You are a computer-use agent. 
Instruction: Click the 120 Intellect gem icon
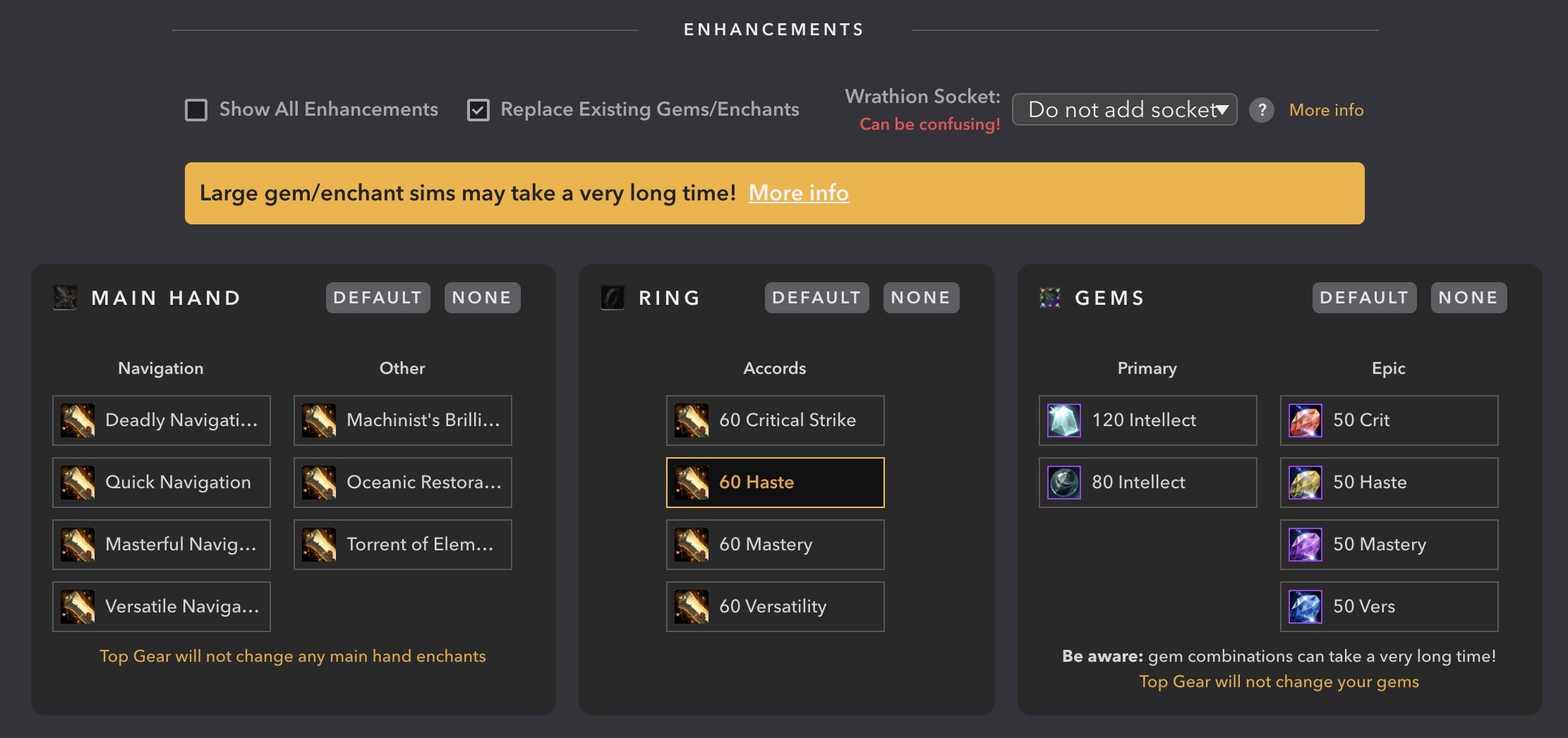pyautogui.click(x=1064, y=421)
